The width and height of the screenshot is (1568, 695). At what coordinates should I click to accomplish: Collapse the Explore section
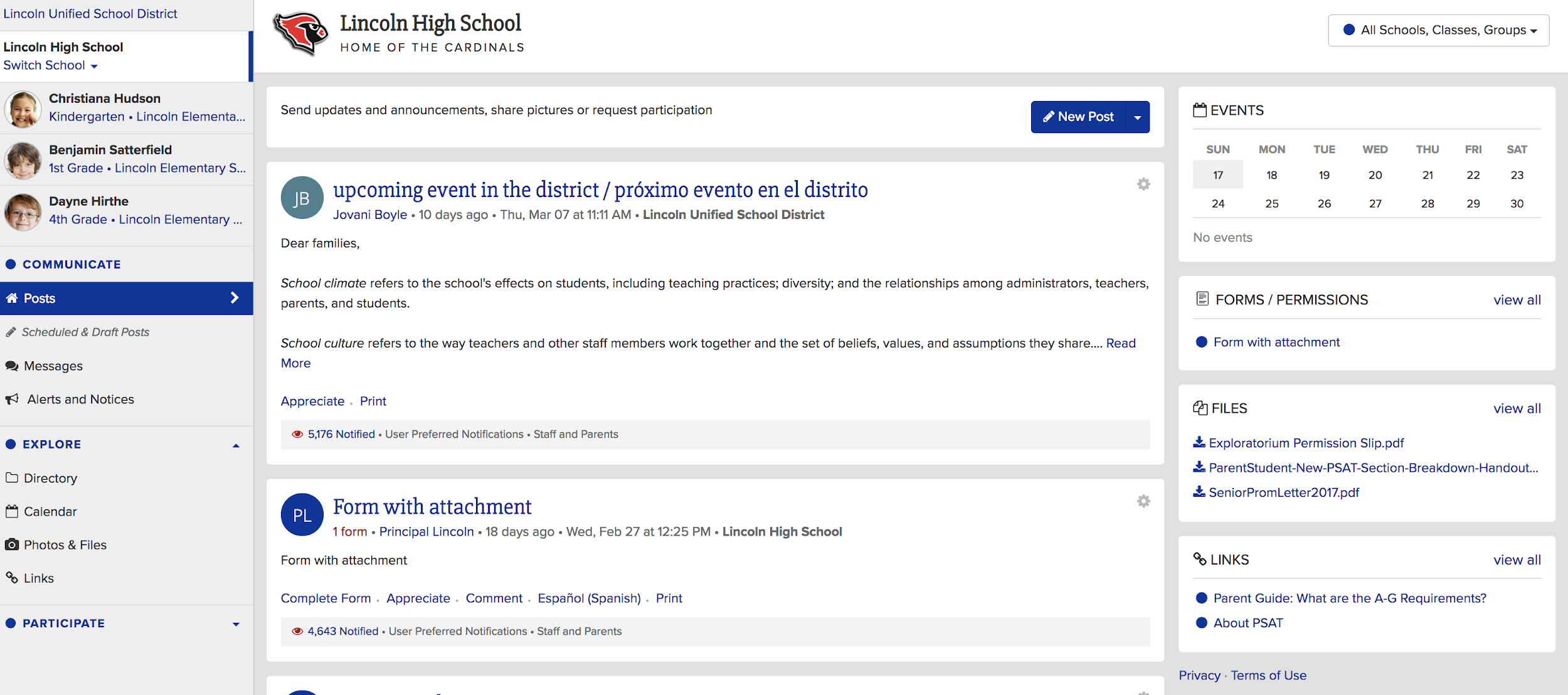coord(236,445)
